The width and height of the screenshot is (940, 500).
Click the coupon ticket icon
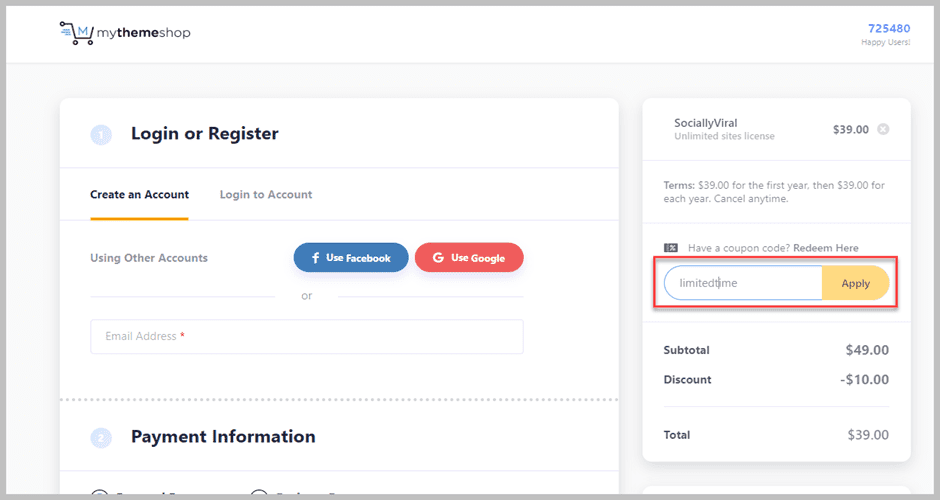(671, 248)
